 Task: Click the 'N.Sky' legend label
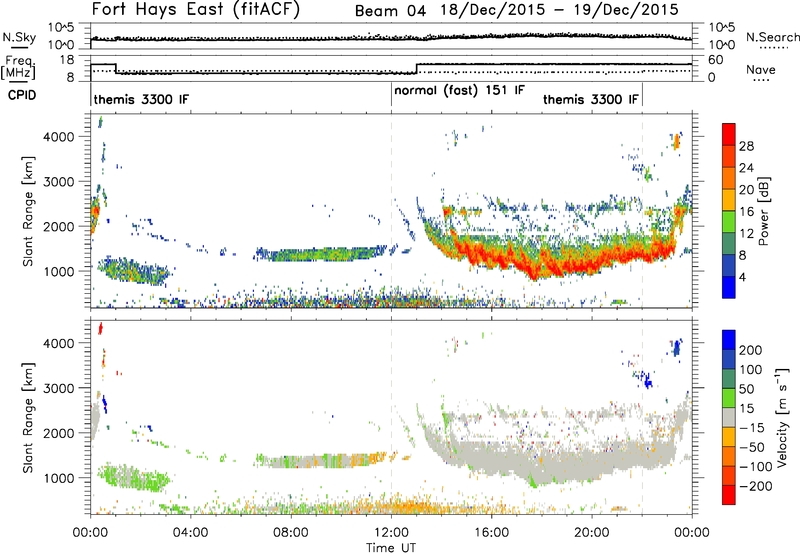tap(19, 37)
